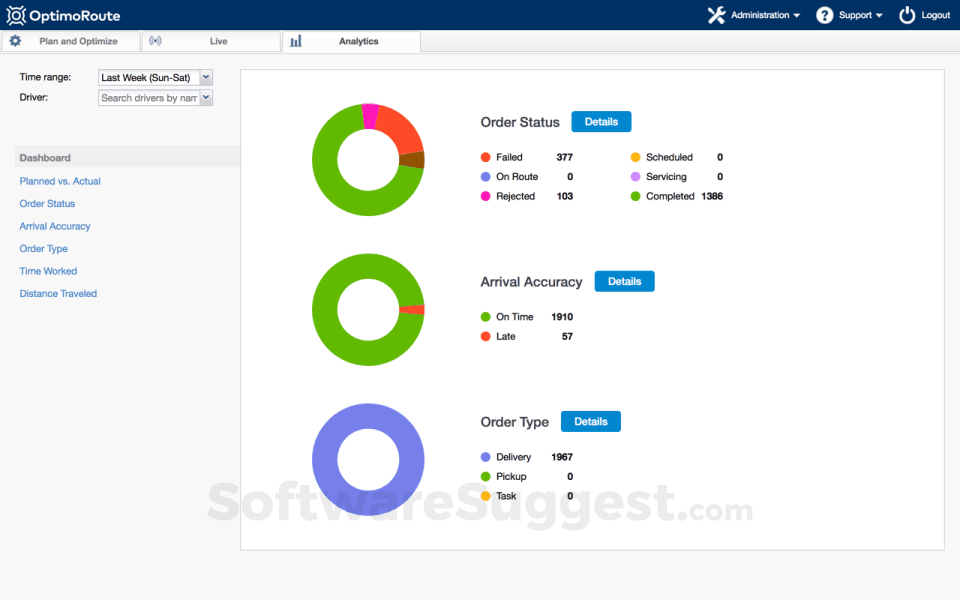The width and height of the screenshot is (960, 600).
Task: Open the Driver search dropdown
Action: pos(204,97)
